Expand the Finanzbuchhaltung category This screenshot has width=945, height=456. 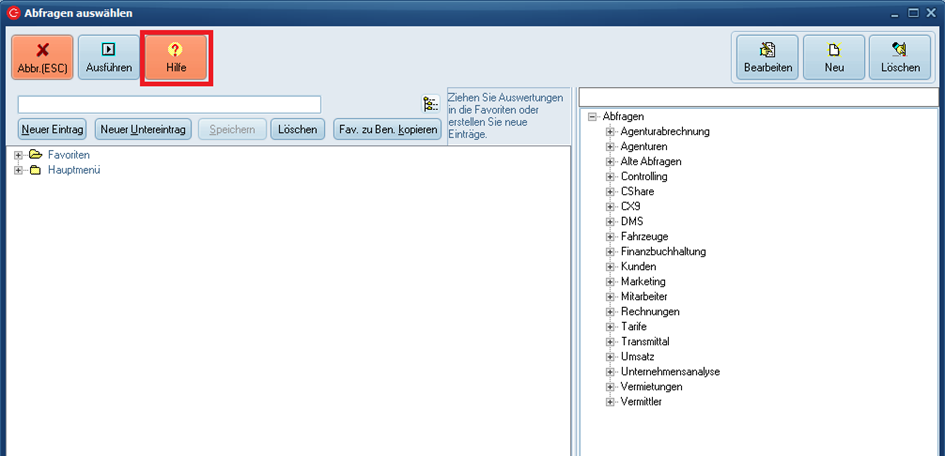[x=610, y=252]
